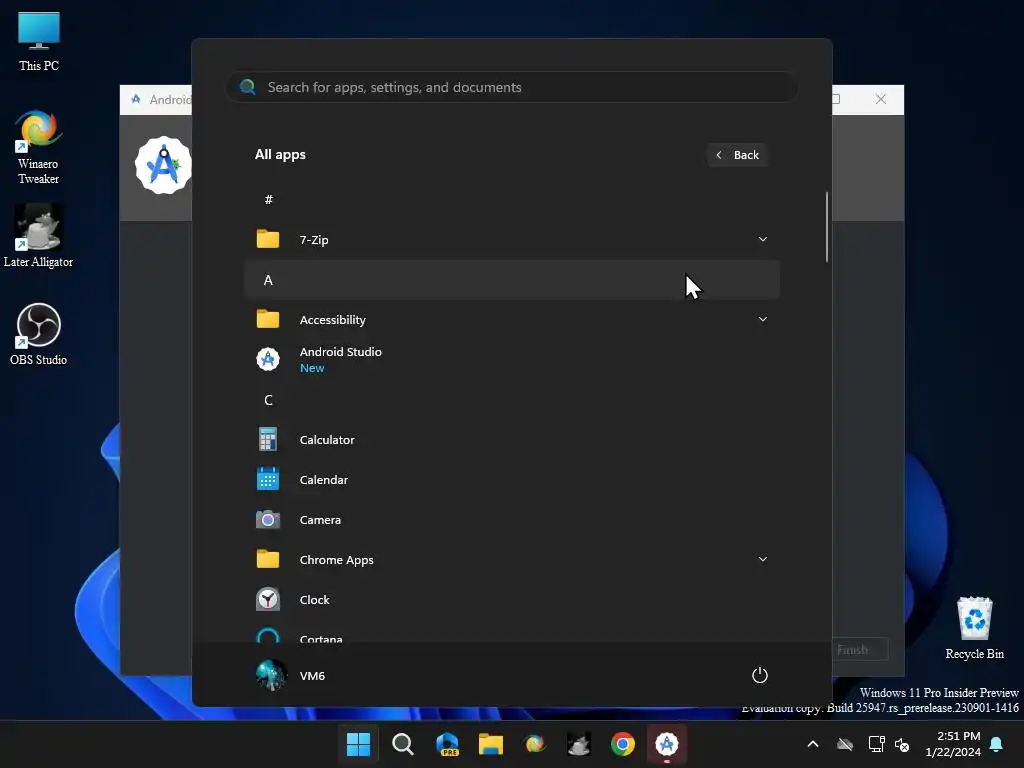
Task: Click the muted volume tray icon
Action: pyautogui.click(x=902, y=744)
